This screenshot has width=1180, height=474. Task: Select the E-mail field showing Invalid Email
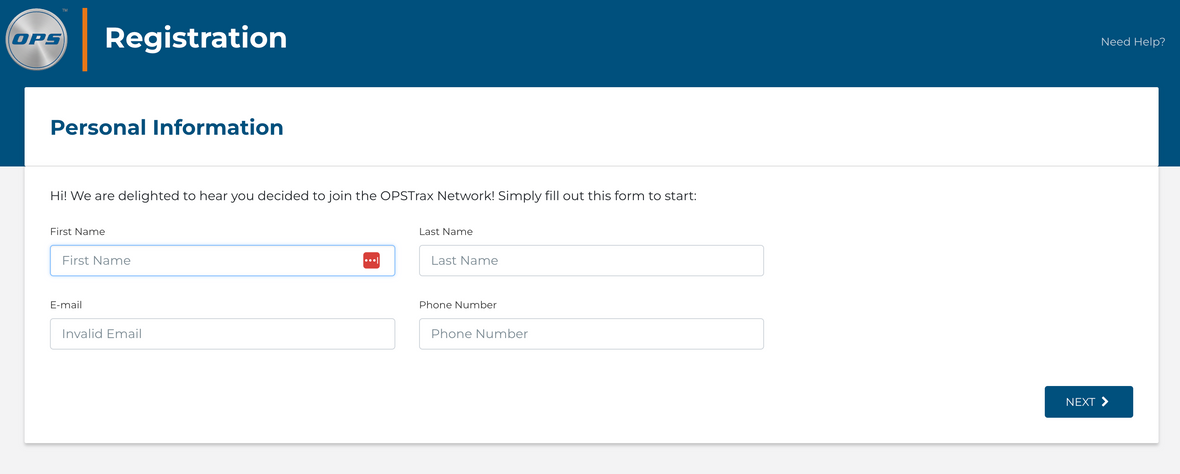[222, 334]
